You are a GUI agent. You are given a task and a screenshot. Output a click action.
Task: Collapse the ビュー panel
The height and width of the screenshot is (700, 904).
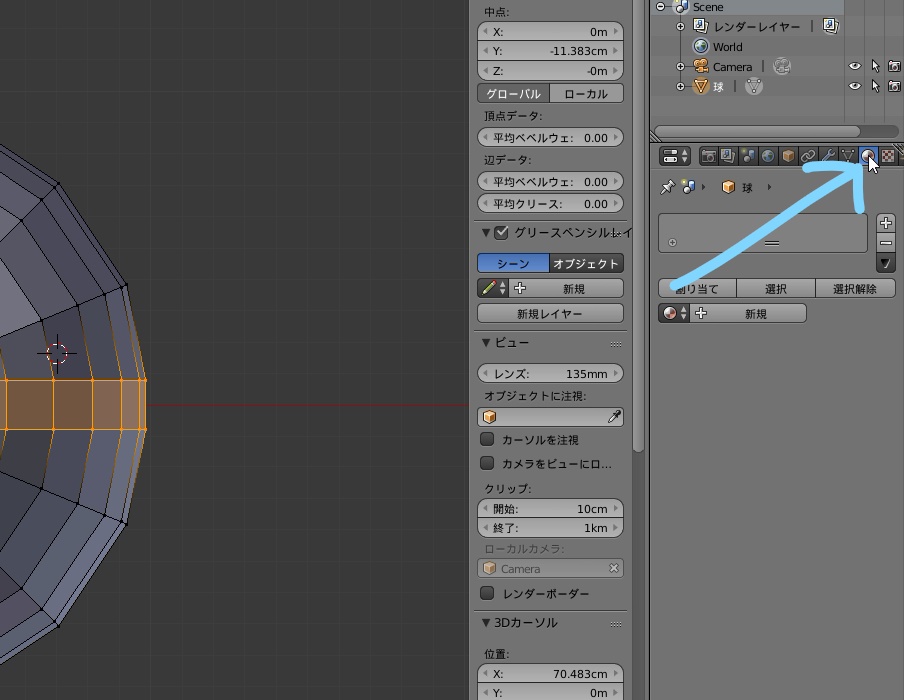point(486,343)
